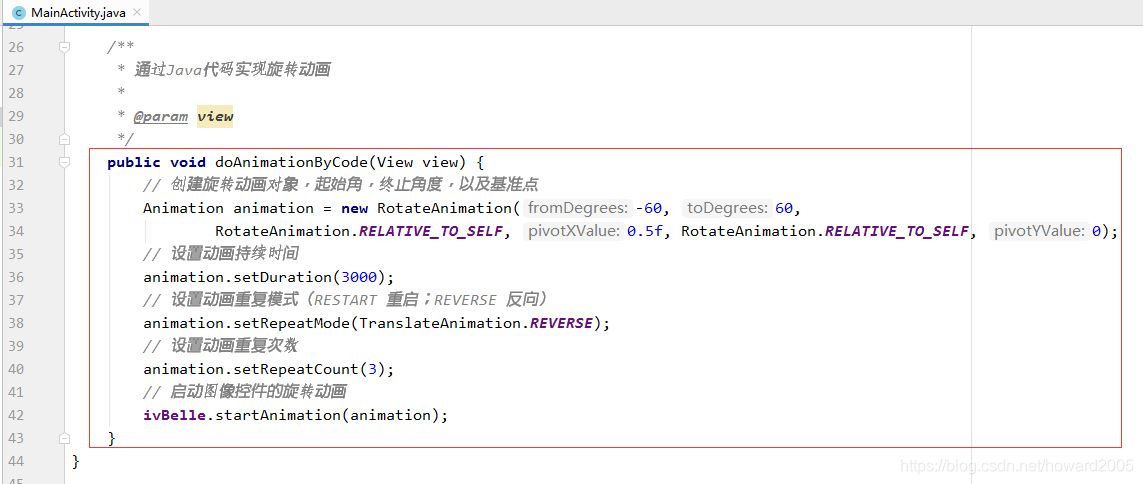Click line number 28 in the gutter
Viewport: 1143px width, 484px height.
(x=16, y=93)
